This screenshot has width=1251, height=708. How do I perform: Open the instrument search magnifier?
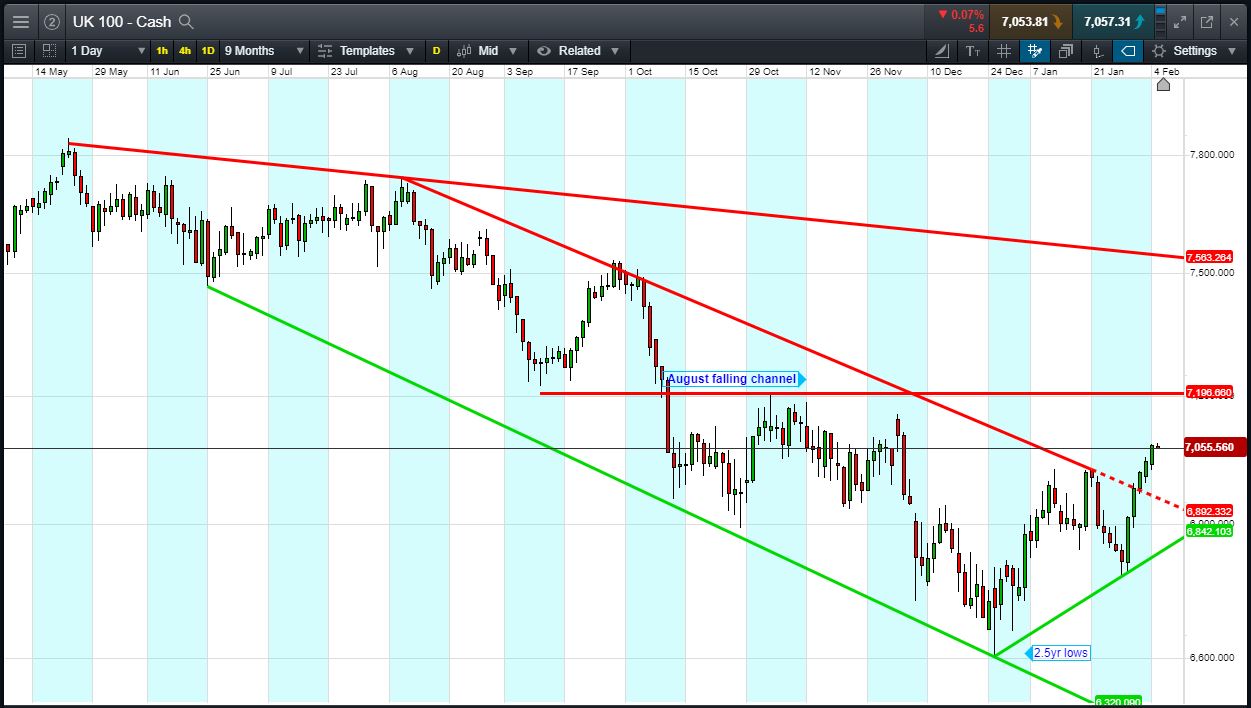pos(185,21)
